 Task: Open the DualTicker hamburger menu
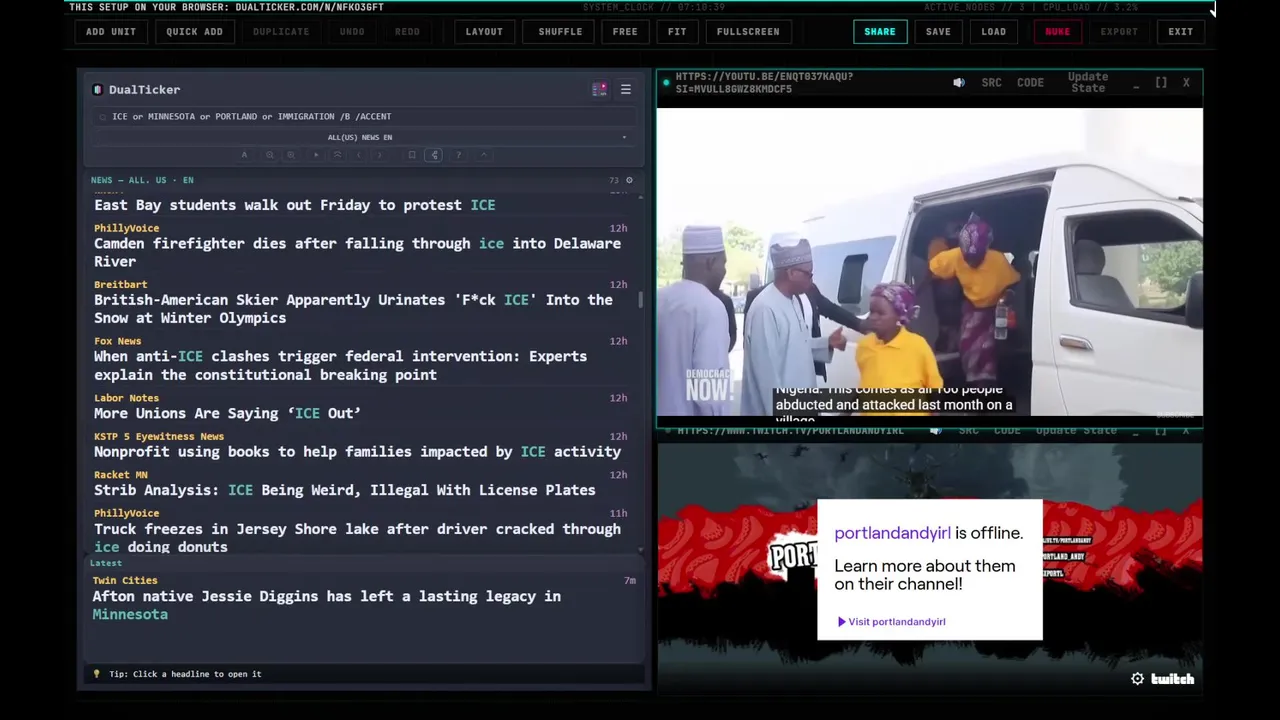coord(625,89)
